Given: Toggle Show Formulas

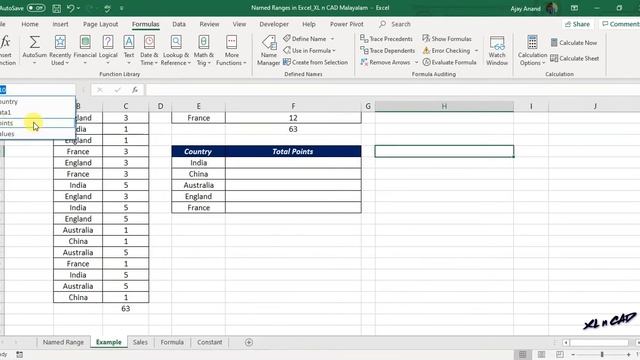Looking at the screenshot, I should coord(447,39).
